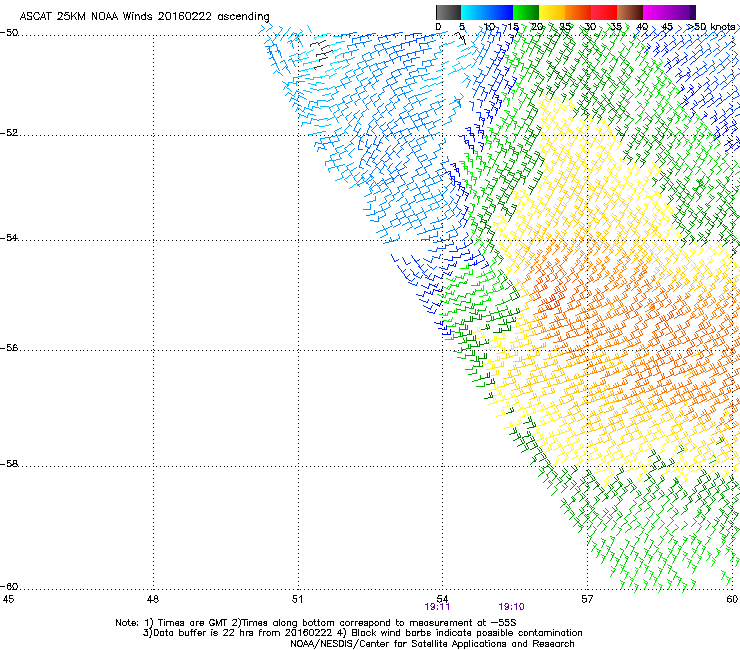The height and width of the screenshot is (650, 740).
Task: Click the '-54' latitude axis label
Action: coord(9,238)
